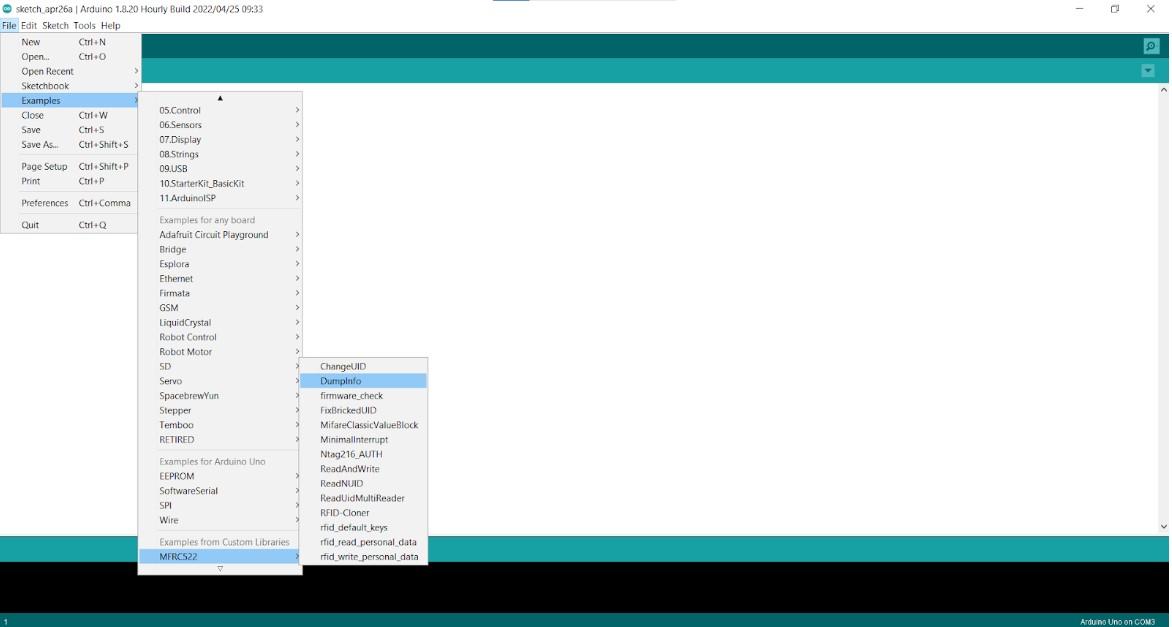Viewport: 1172px width, 627px height.
Task: Open the Bridge examples submenu
Action: [220, 250]
